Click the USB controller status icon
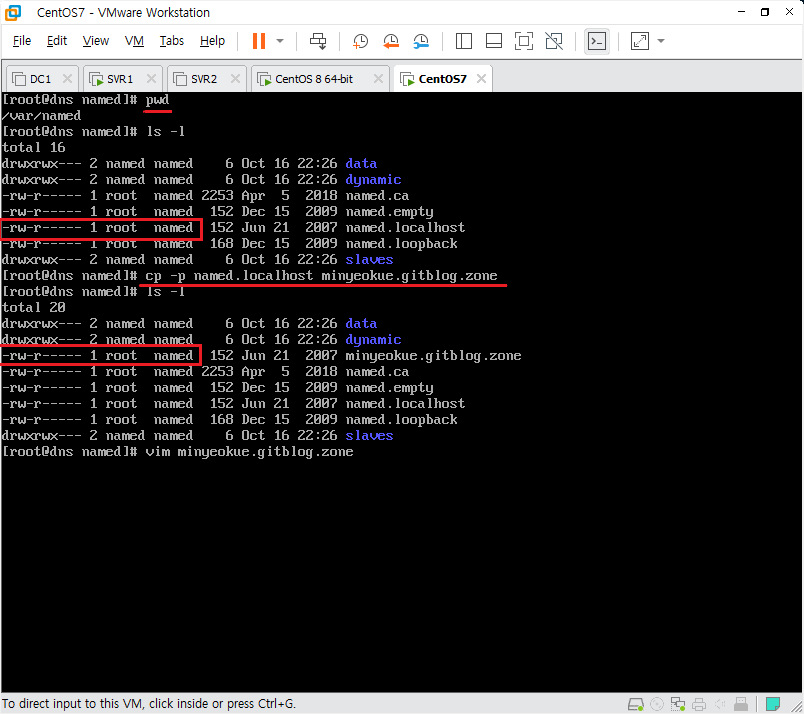804x714 pixels. [741, 704]
